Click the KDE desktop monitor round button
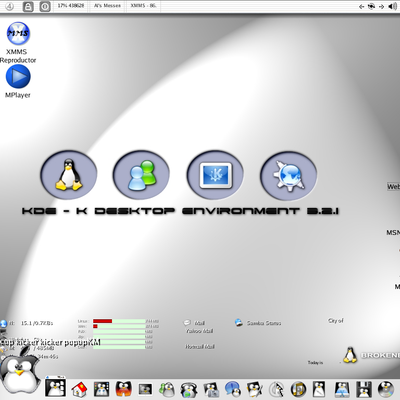Image resolution: width=400 pixels, height=400 pixels. 215,175
